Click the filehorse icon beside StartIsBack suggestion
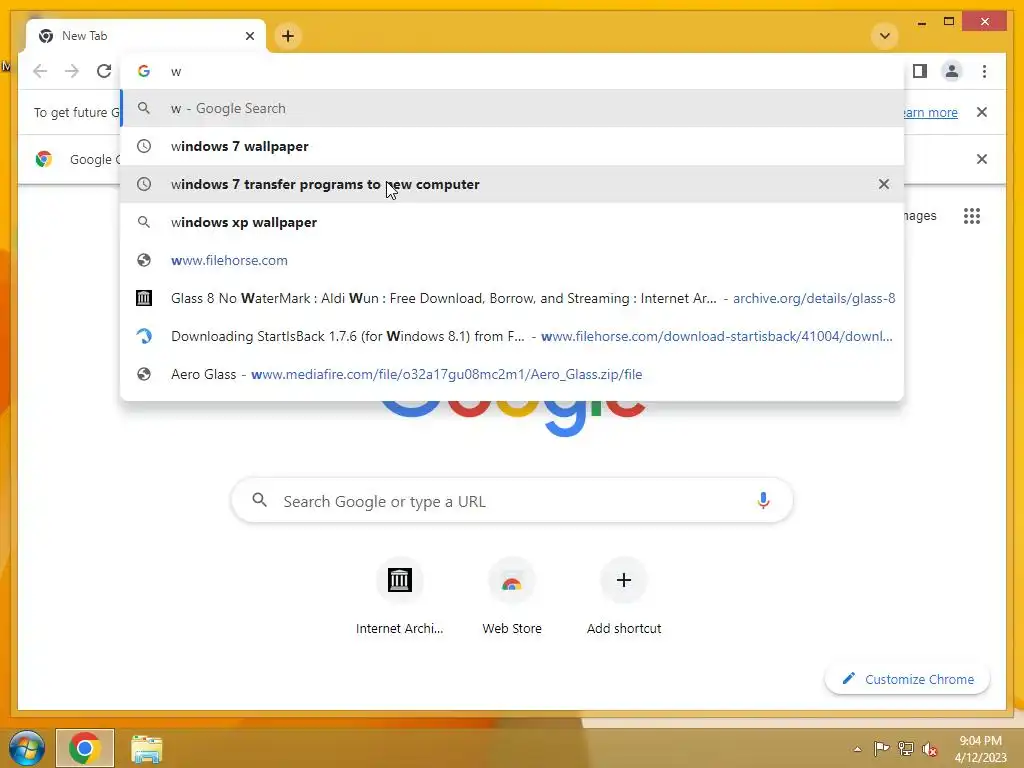Image resolution: width=1024 pixels, height=768 pixels. [144, 336]
